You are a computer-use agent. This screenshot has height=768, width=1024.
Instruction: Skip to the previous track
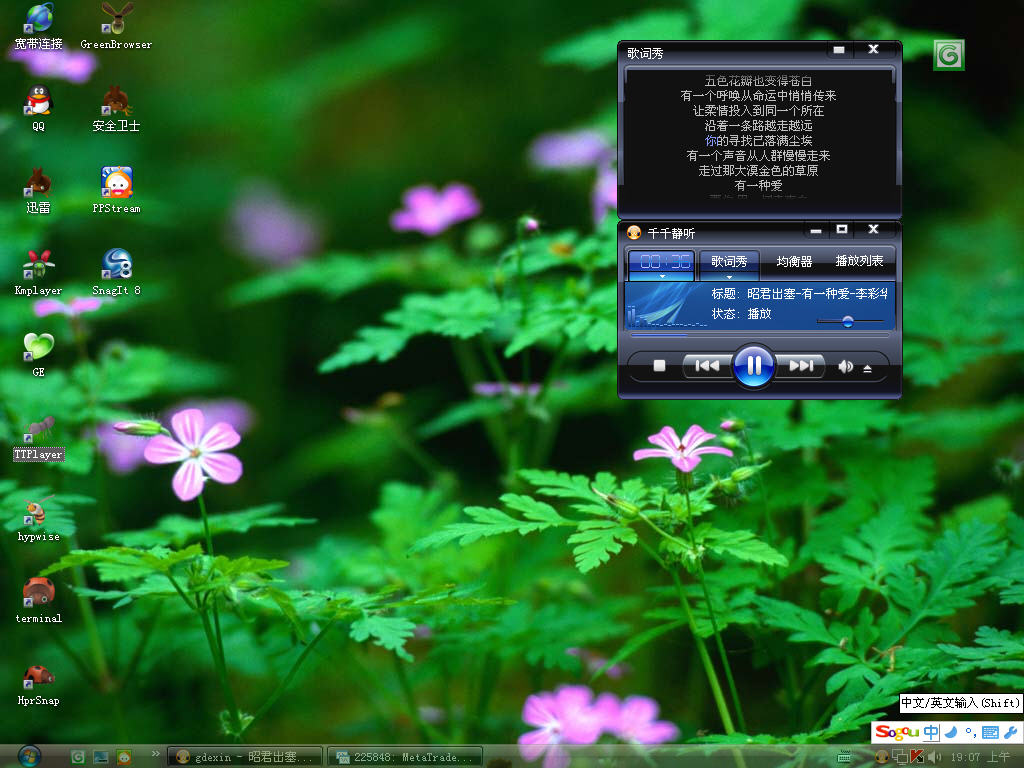[x=707, y=366]
